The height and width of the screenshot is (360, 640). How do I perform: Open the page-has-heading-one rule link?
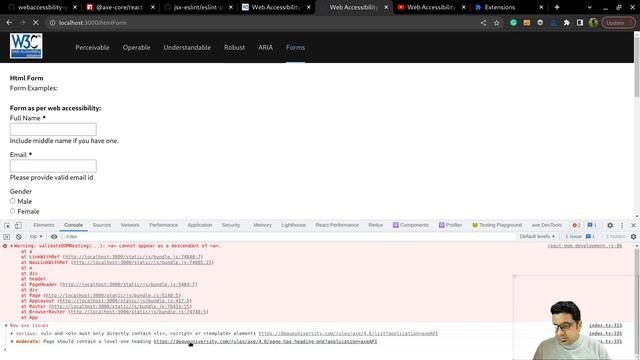tap(265, 341)
